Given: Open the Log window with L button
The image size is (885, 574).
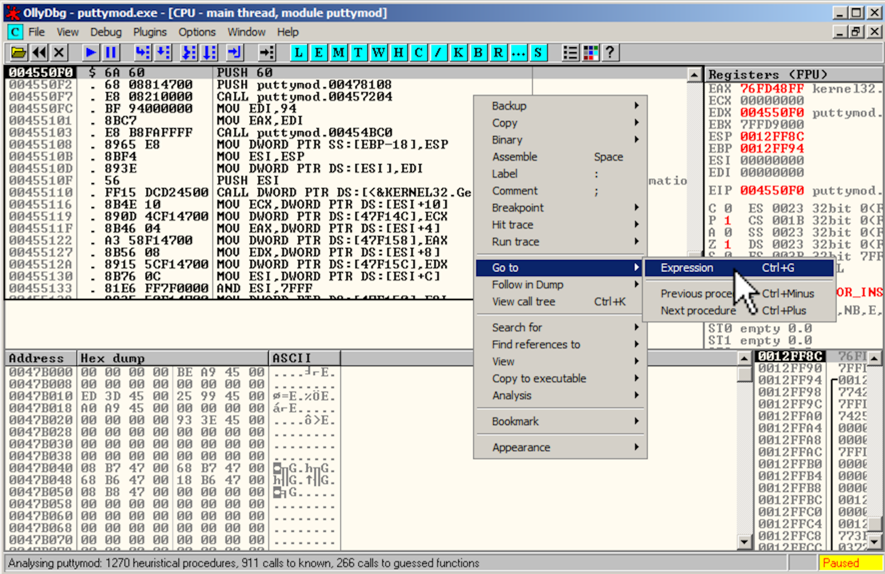Looking at the screenshot, I should (x=300, y=52).
